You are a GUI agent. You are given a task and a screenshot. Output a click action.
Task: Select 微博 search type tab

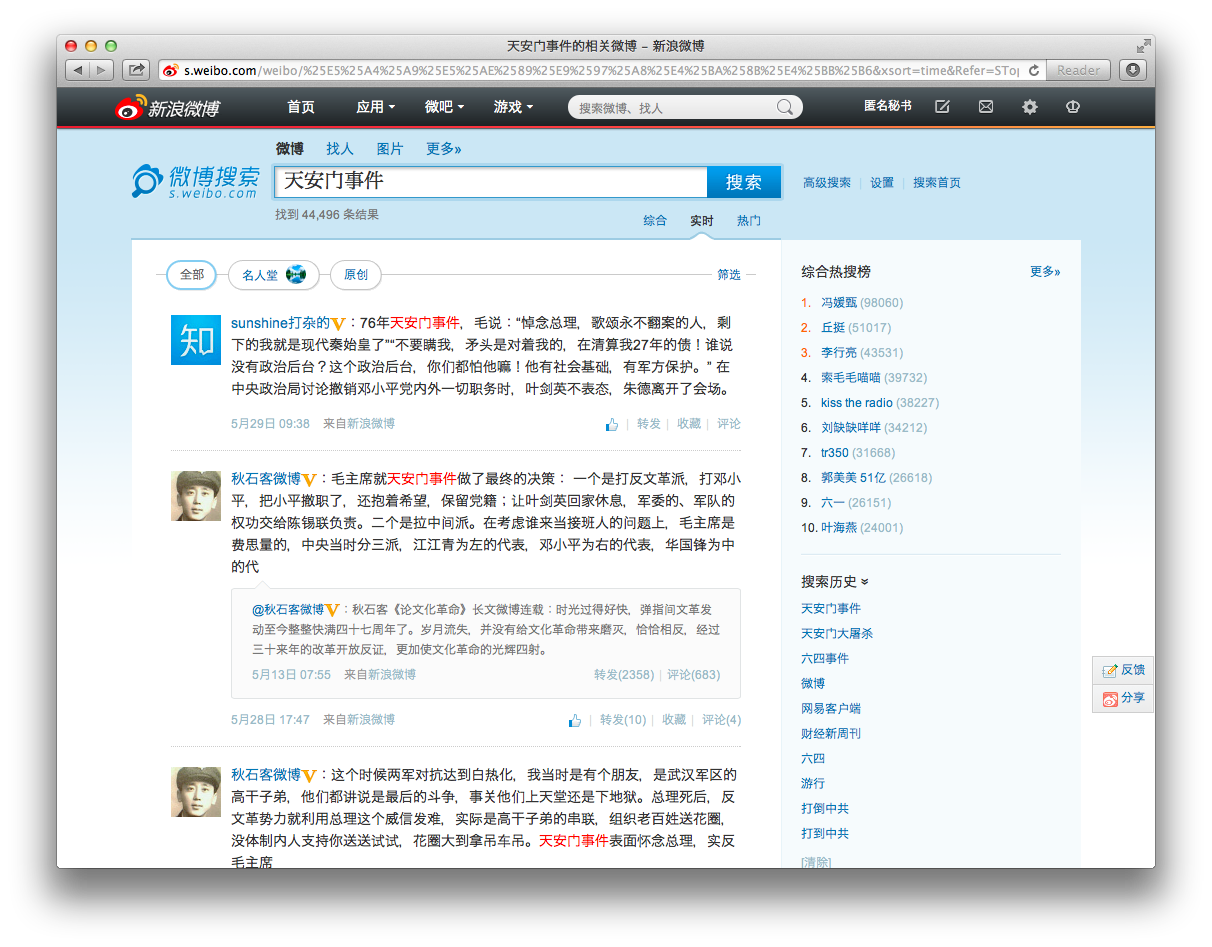coord(290,149)
